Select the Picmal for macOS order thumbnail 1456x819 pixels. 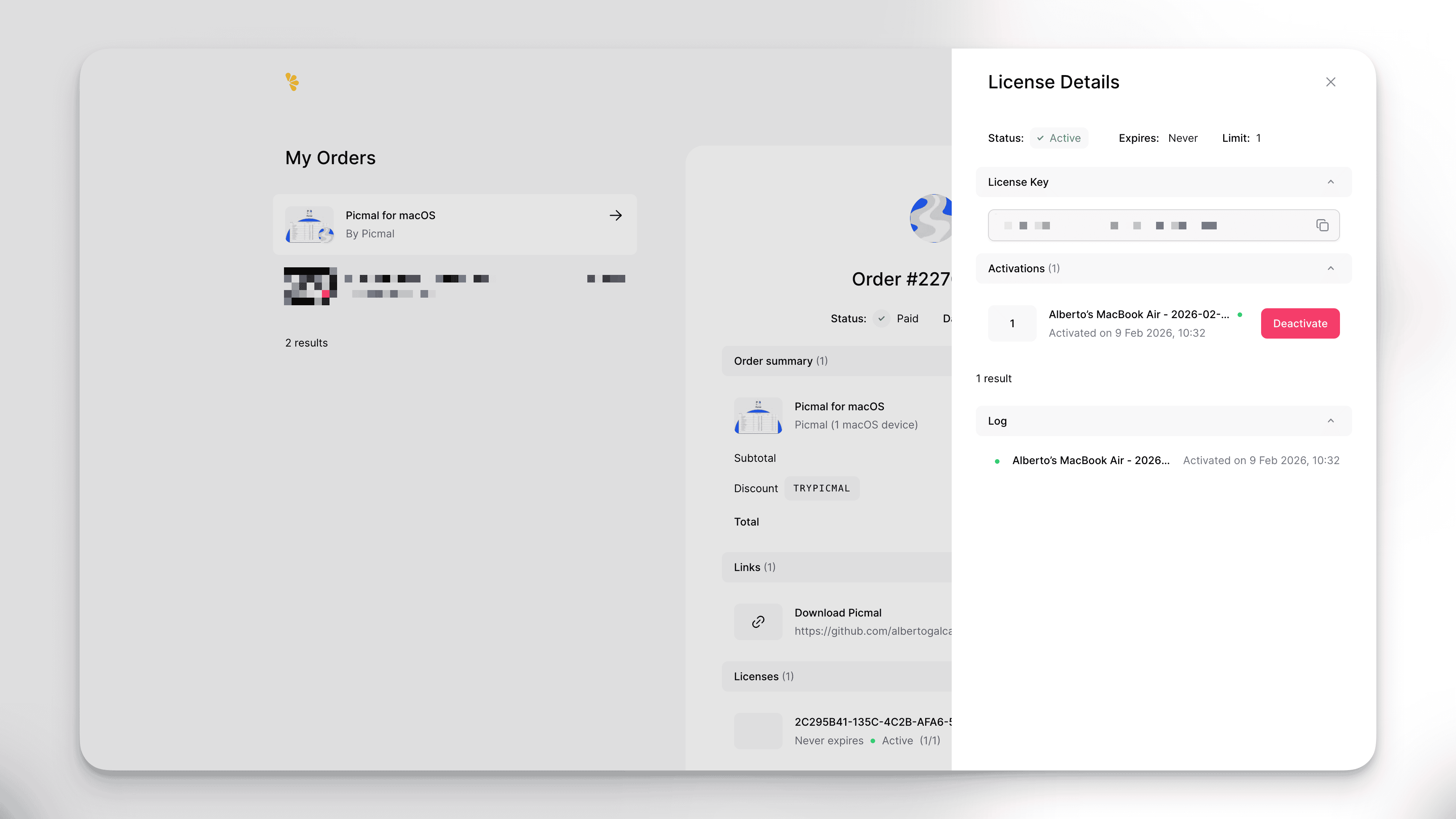pyautogui.click(x=309, y=224)
